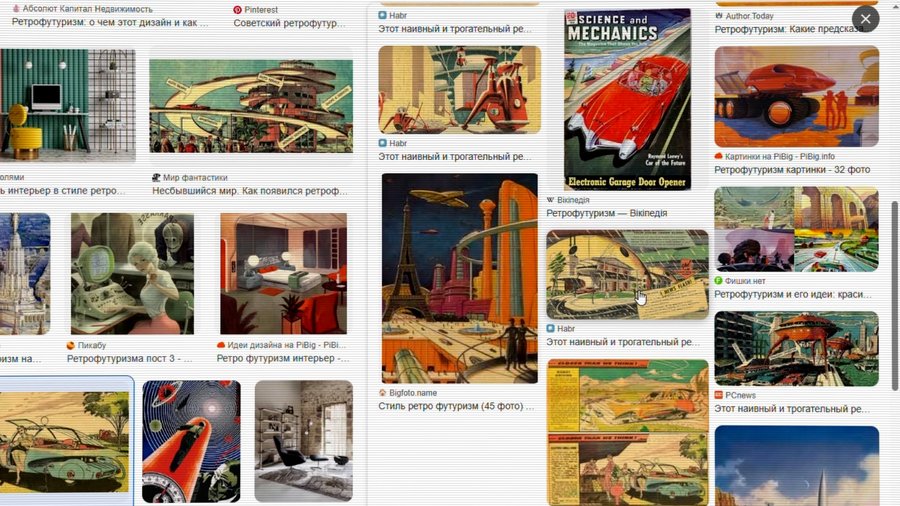Open the Ретрофутуризм — Вікіпедія link
This screenshot has width=900, height=506.
[x=607, y=213]
